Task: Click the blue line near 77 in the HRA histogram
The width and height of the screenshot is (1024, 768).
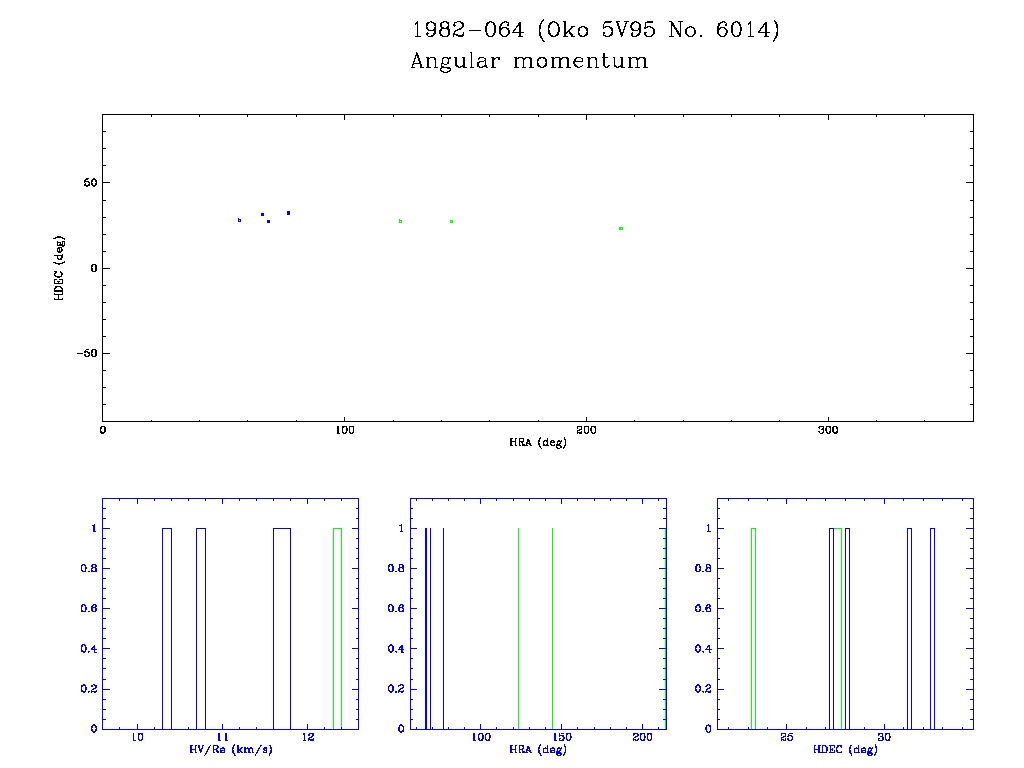Action: pos(443,628)
